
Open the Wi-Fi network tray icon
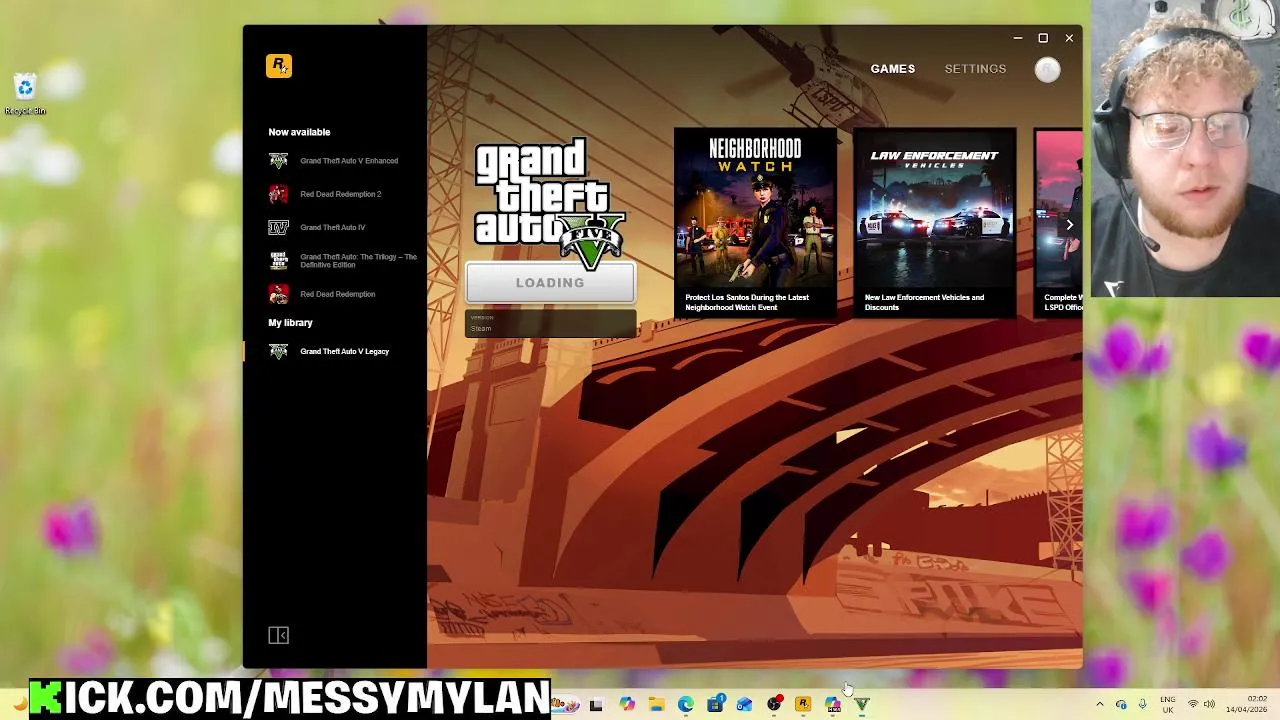tap(1192, 705)
